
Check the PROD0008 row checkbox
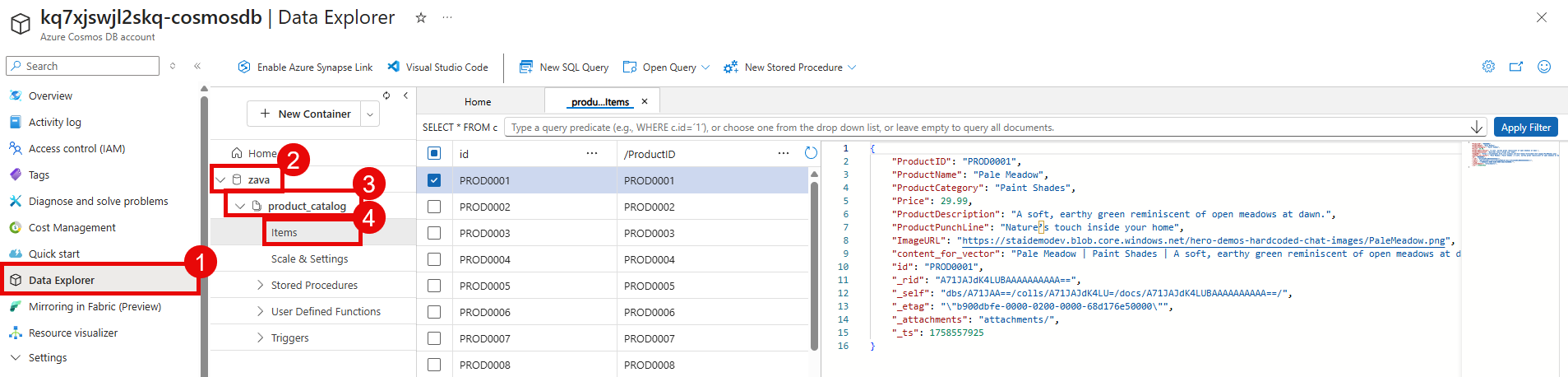[434, 365]
